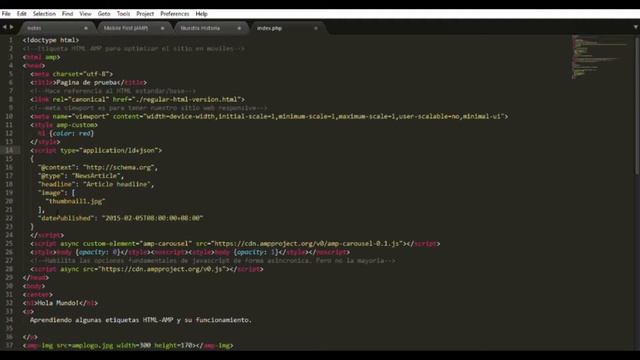
Task: Click the charset="utf-8" attribute
Action: point(82,74)
